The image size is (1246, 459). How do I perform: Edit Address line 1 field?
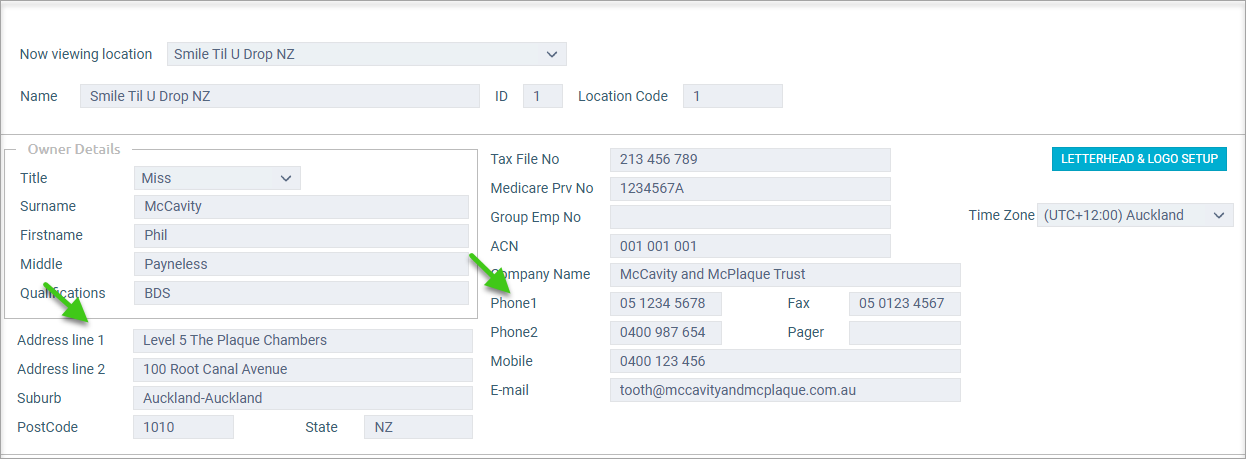tap(303, 341)
